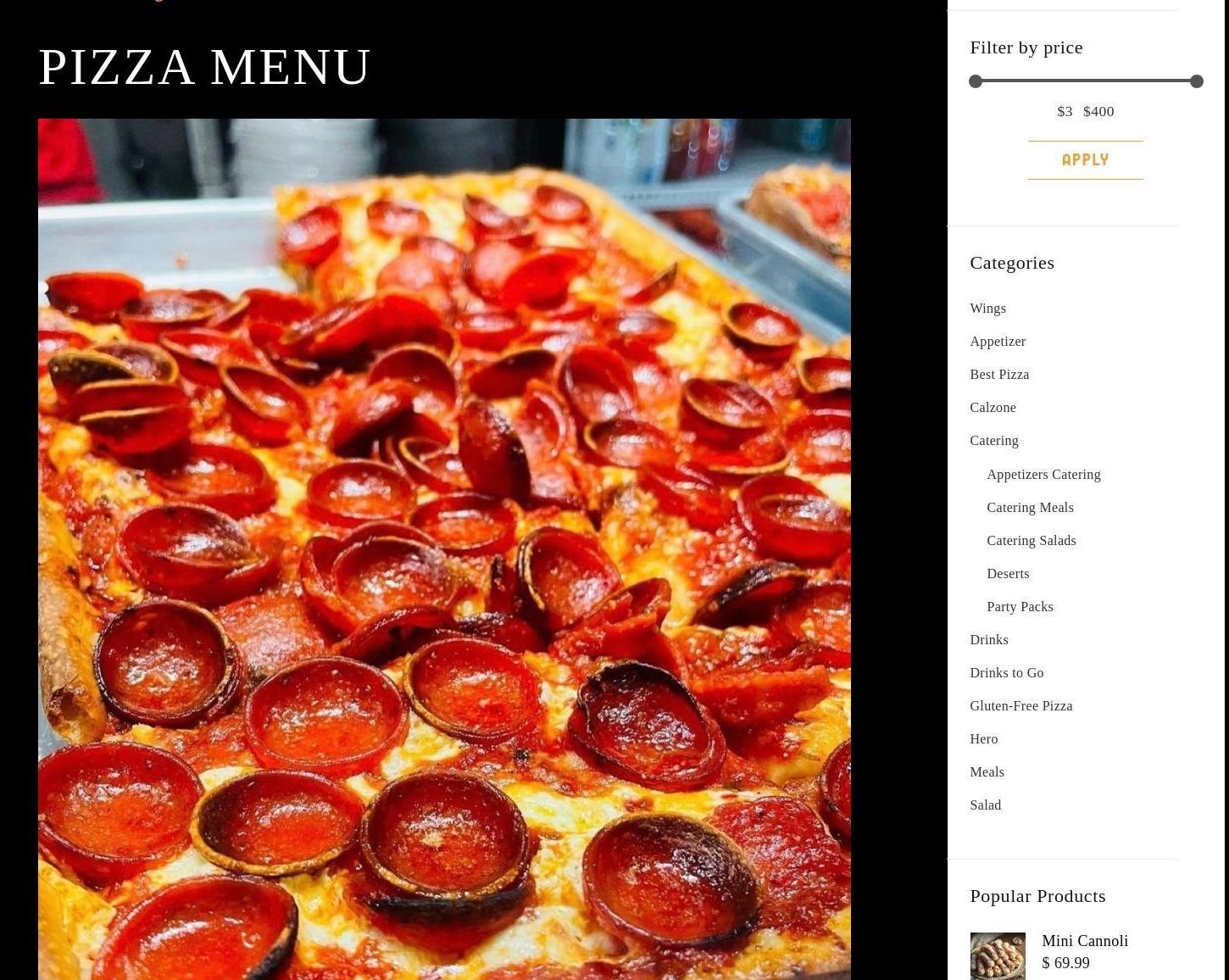Select the Calzone category
The width and height of the screenshot is (1229, 980).
[x=993, y=408]
